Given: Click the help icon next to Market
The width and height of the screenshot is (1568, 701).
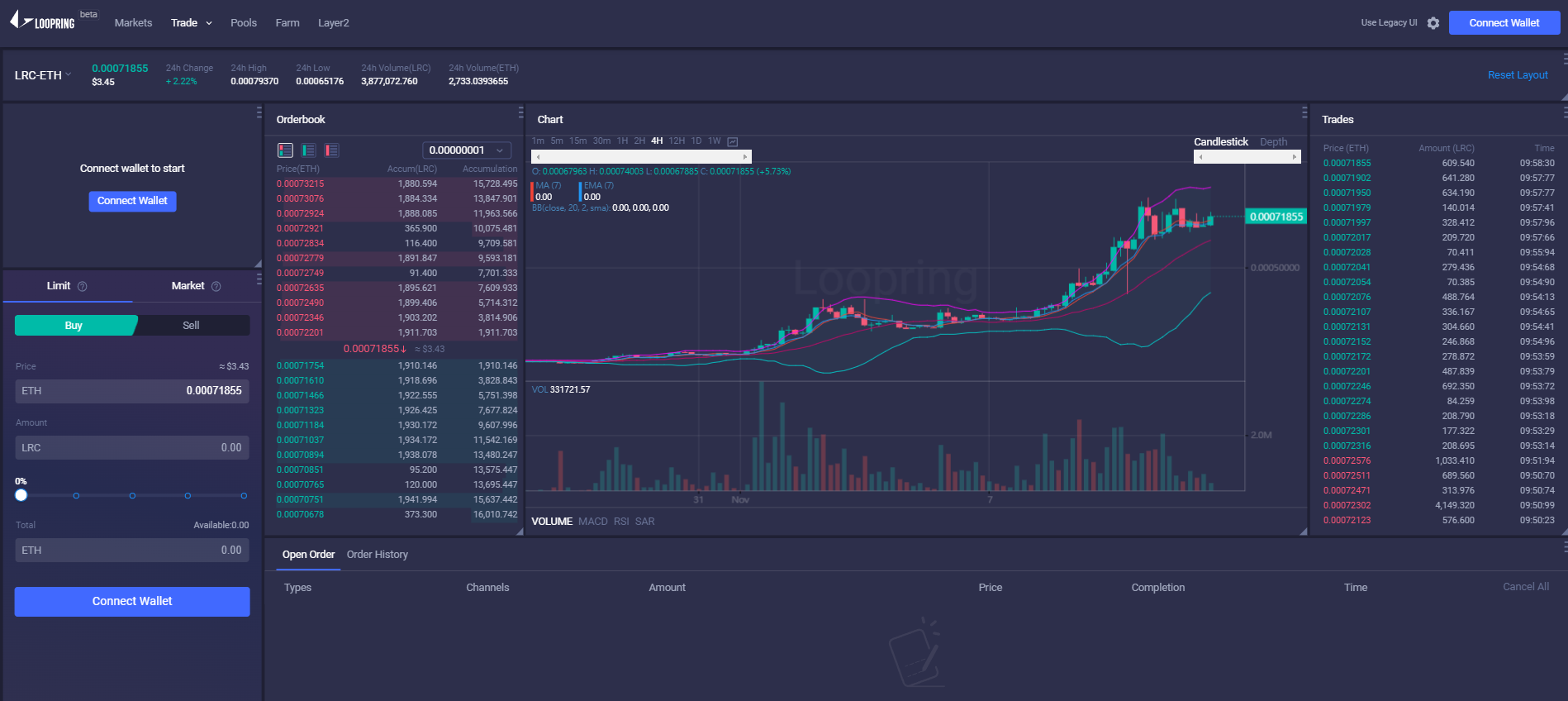Looking at the screenshot, I should point(216,287).
